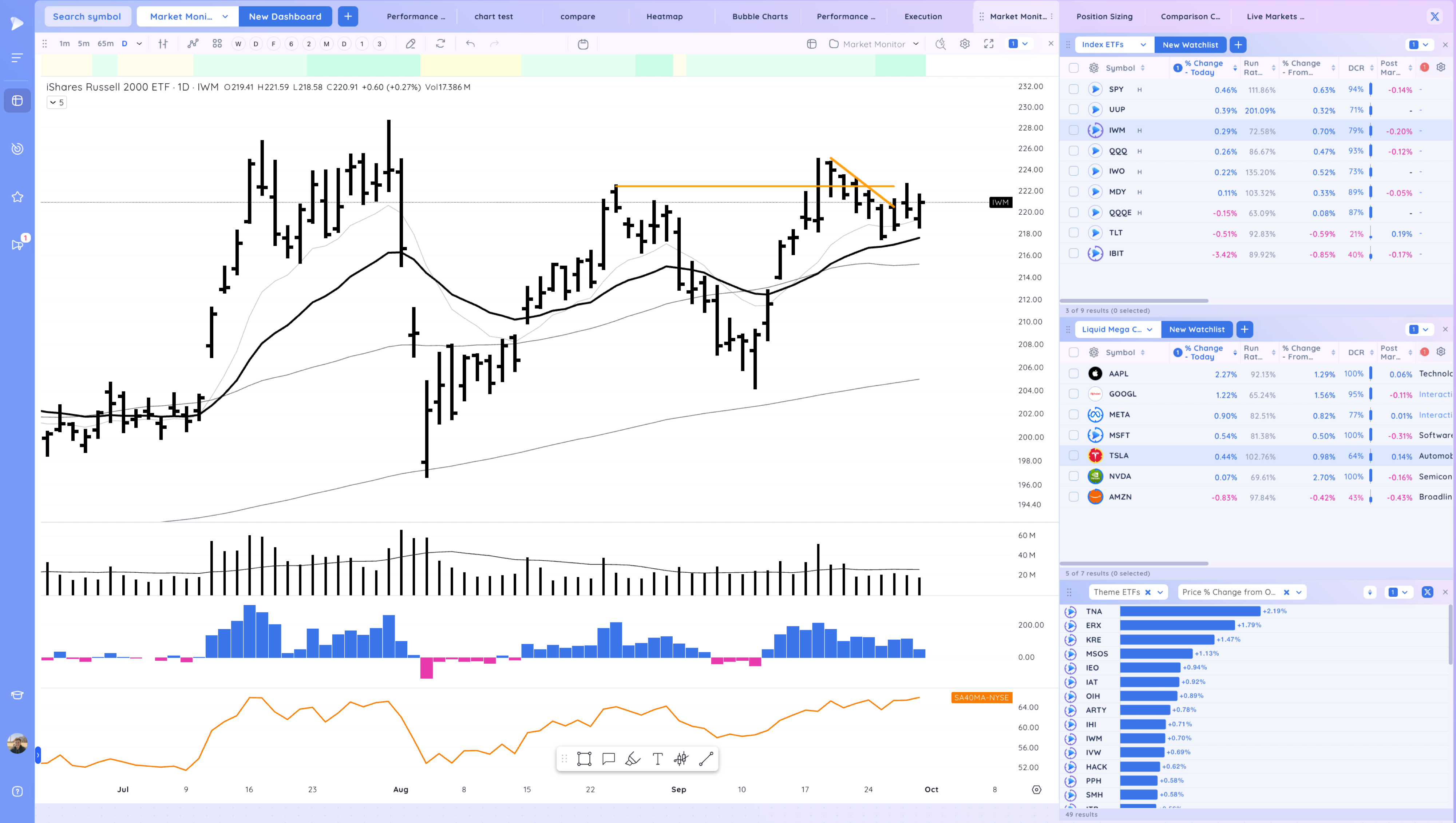Check the UUP row checkbox
The width and height of the screenshot is (1456, 823).
tap(1073, 110)
